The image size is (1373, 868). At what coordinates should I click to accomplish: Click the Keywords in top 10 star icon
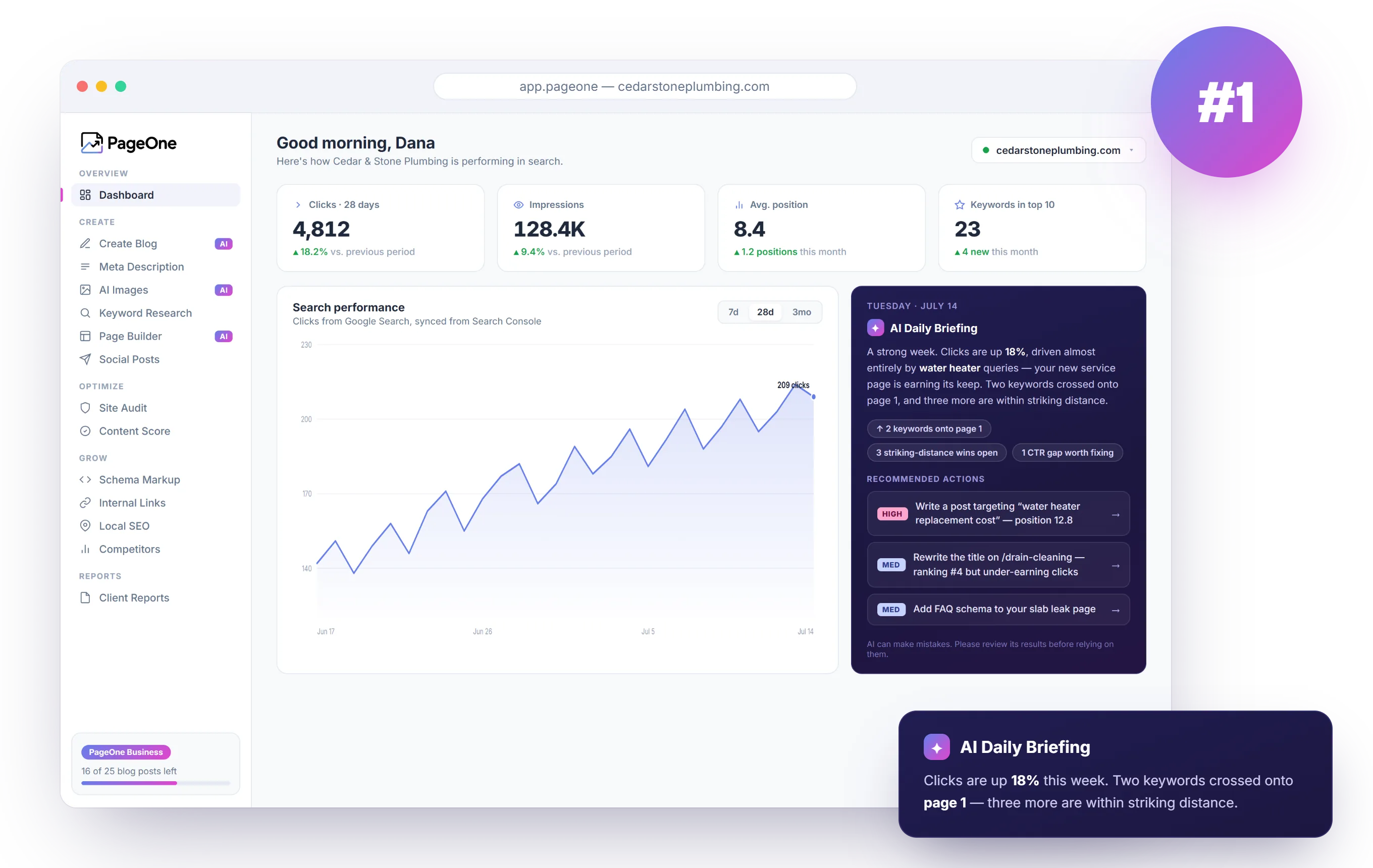(960, 204)
